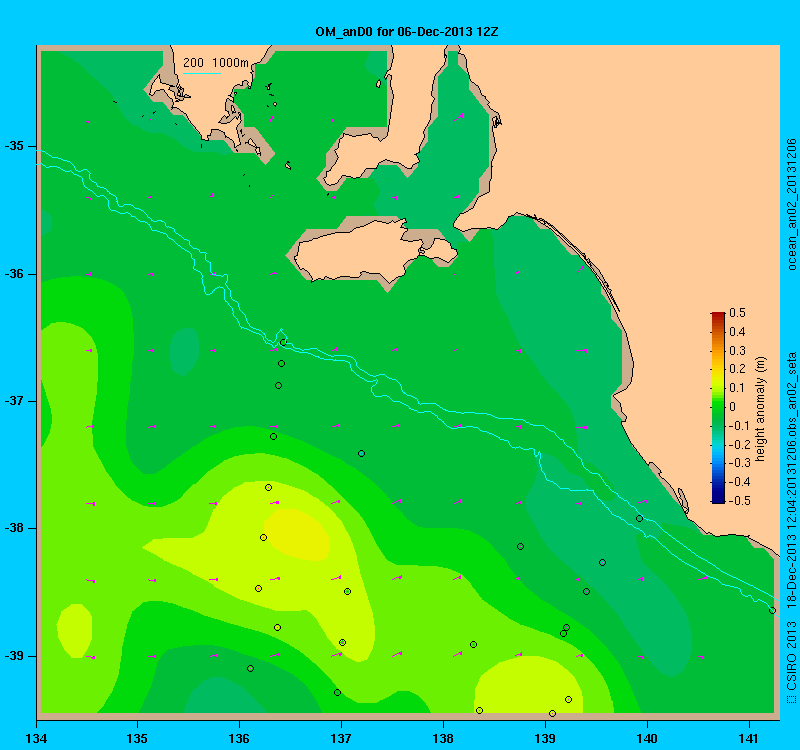The width and height of the screenshot is (800, 750).
Task: Click the cyan legend line under 200 1000m
Action: [202, 73]
